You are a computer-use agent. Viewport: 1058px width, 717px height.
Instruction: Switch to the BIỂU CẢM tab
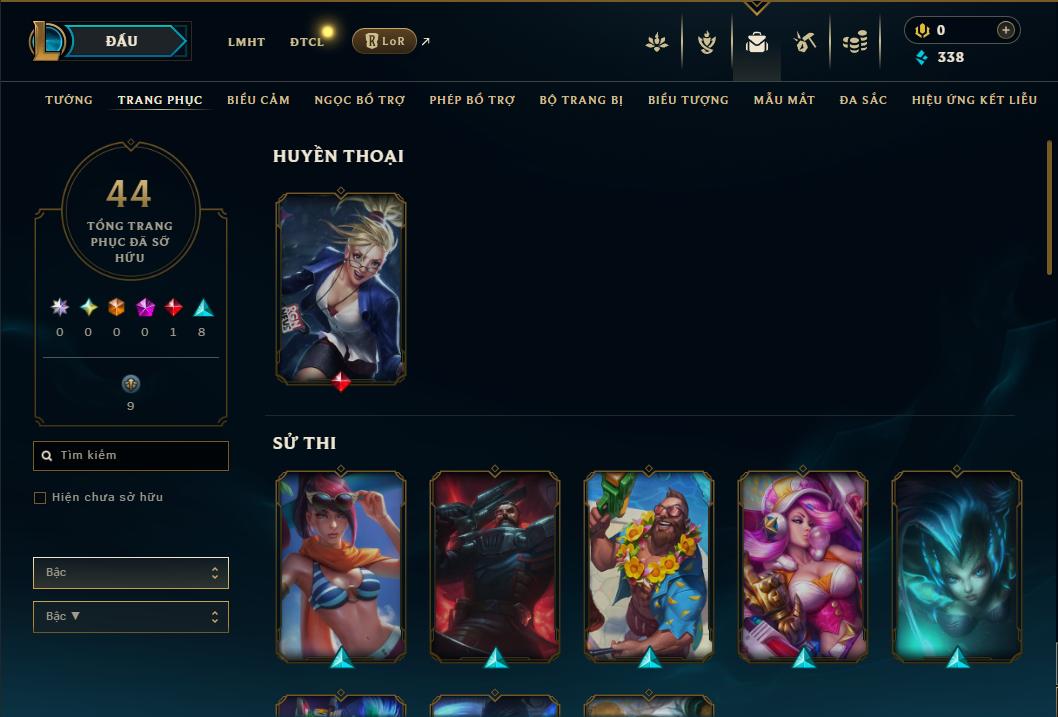tap(258, 100)
